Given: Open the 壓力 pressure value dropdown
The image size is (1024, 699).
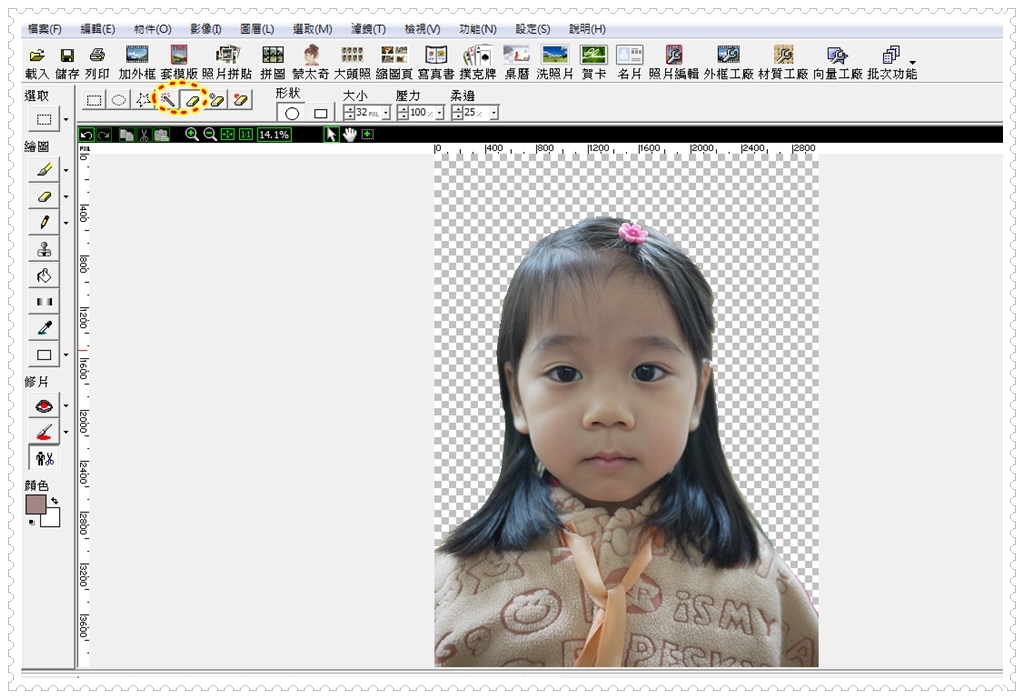Looking at the screenshot, I should 440,113.
